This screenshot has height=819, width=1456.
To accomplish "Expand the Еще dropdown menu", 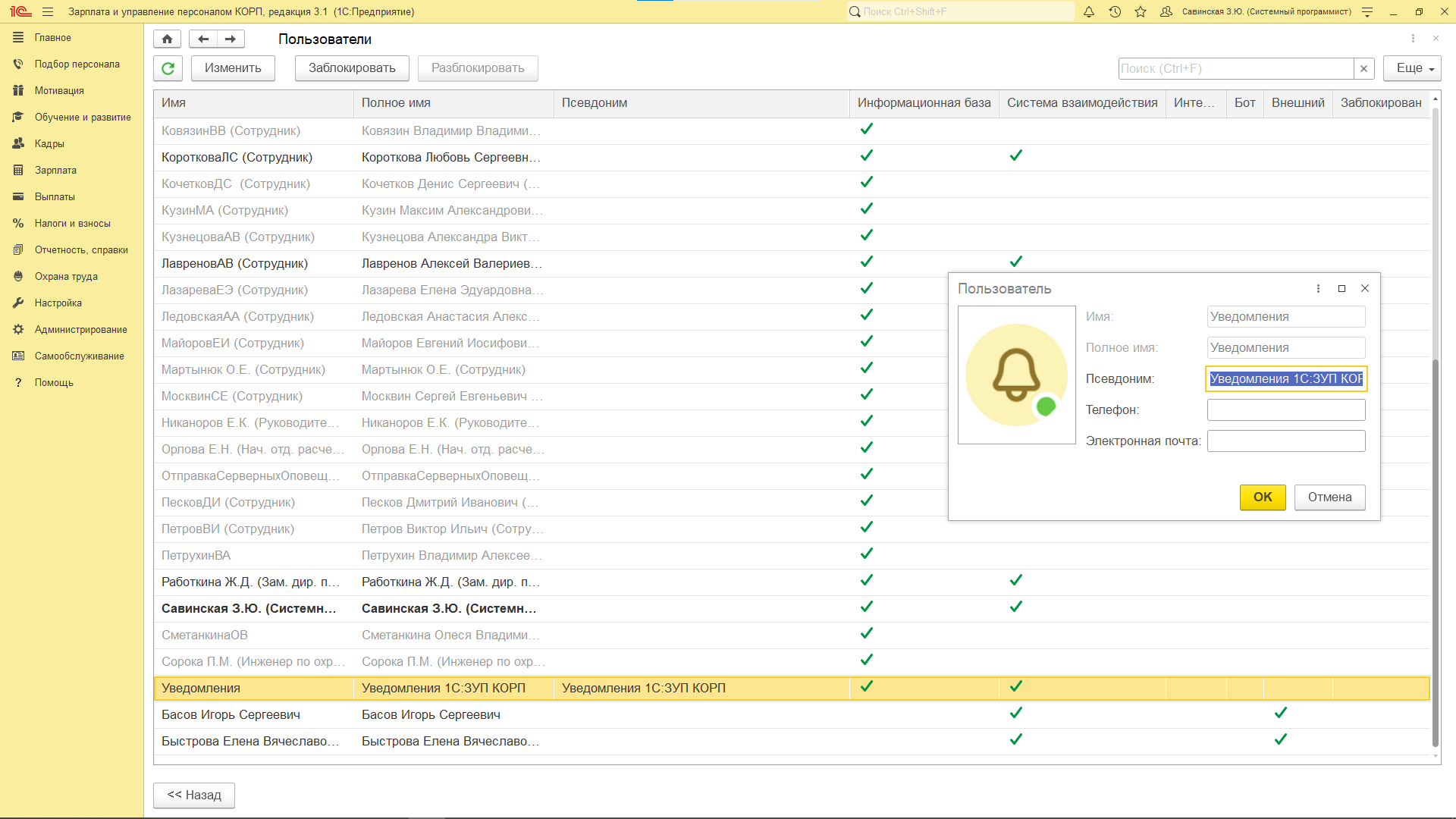I will [x=1411, y=68].
